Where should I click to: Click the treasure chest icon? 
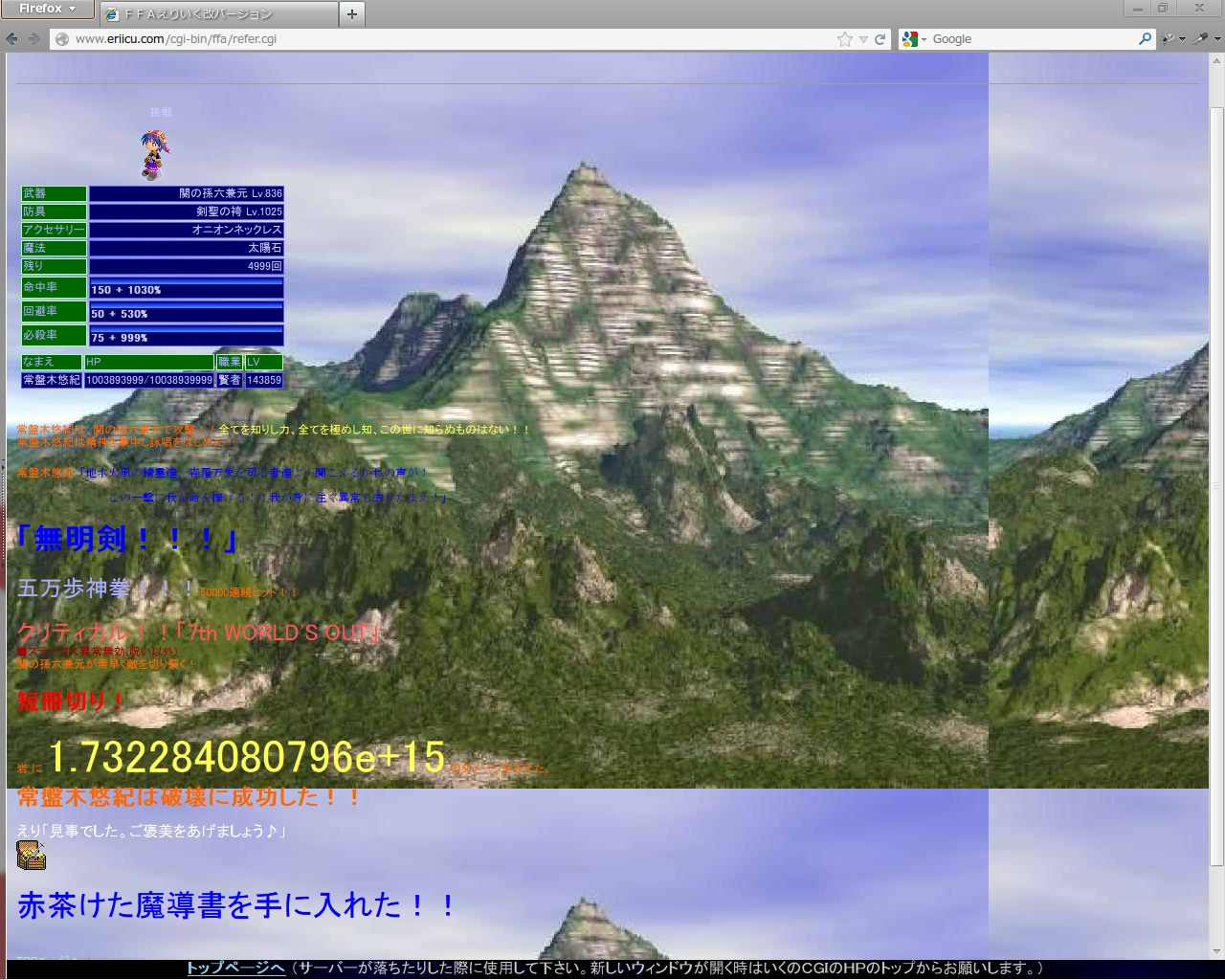point(32,855)
